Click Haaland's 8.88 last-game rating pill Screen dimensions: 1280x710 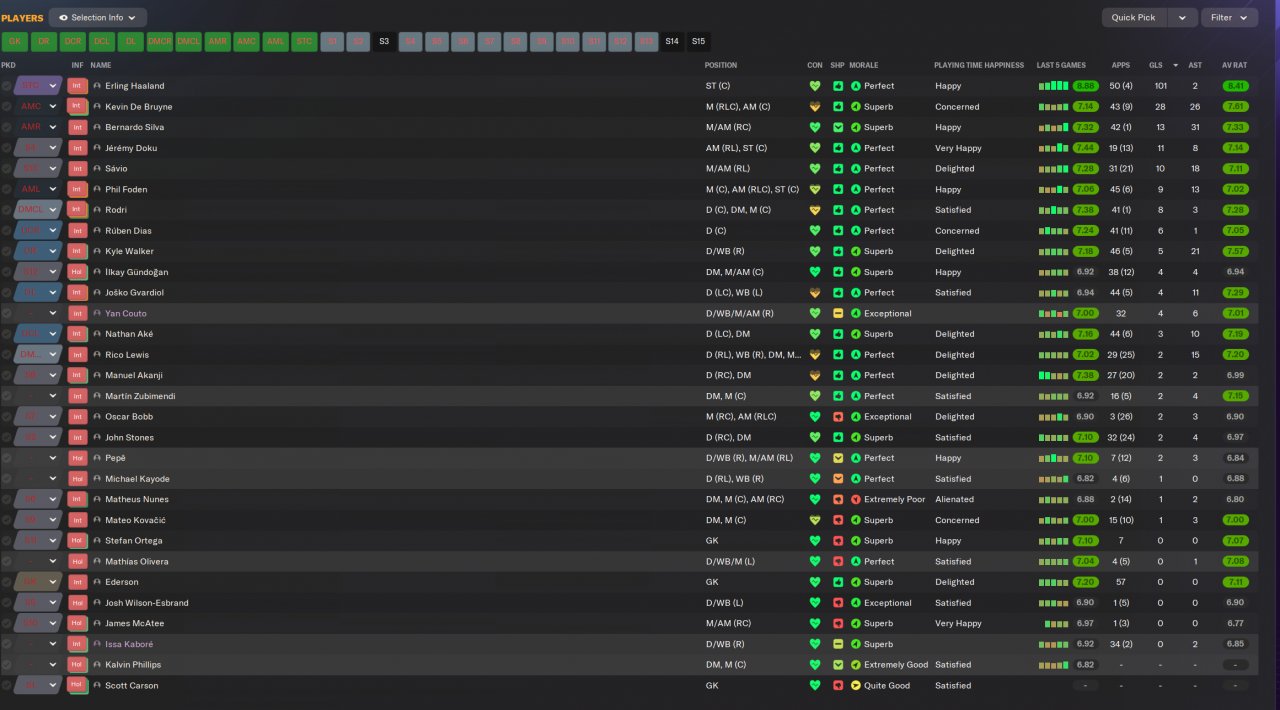tap(1086, 86)
